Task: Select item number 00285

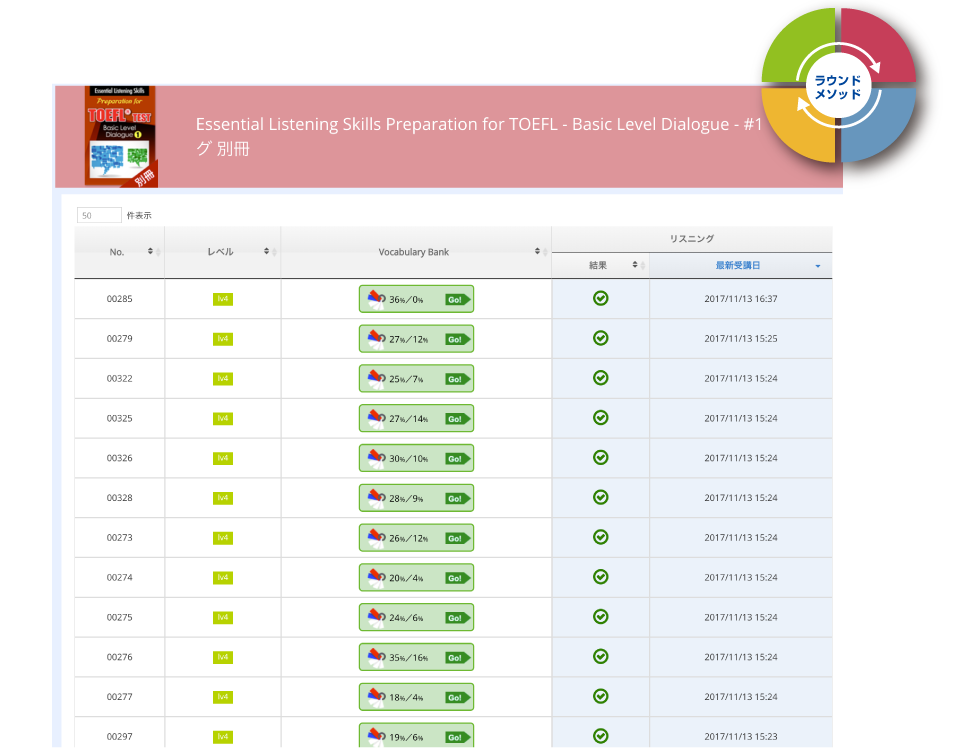Action: pyautogui.click(x=119, y=299)
